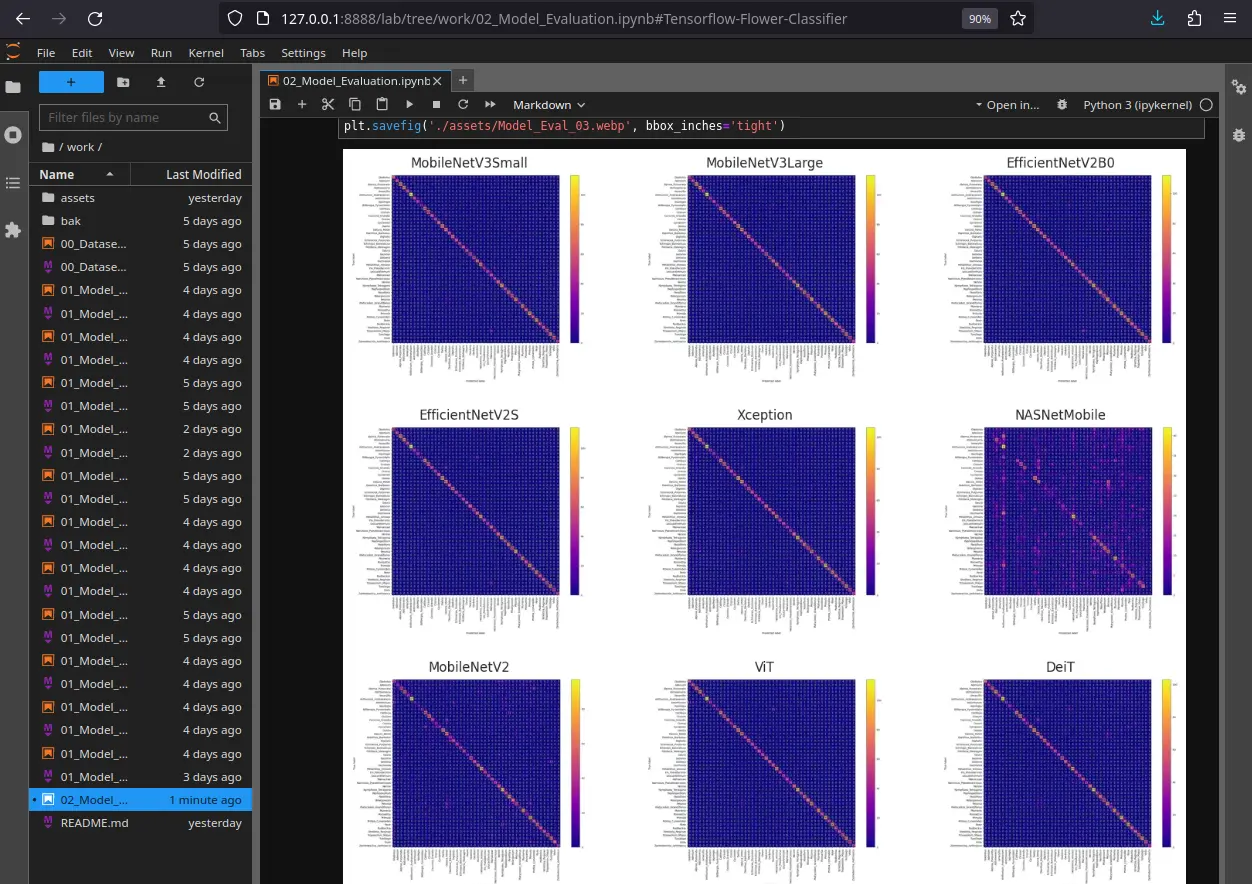
Task: Click the site security shield icon
Action: pyautogui.click(x=235, y=18)
